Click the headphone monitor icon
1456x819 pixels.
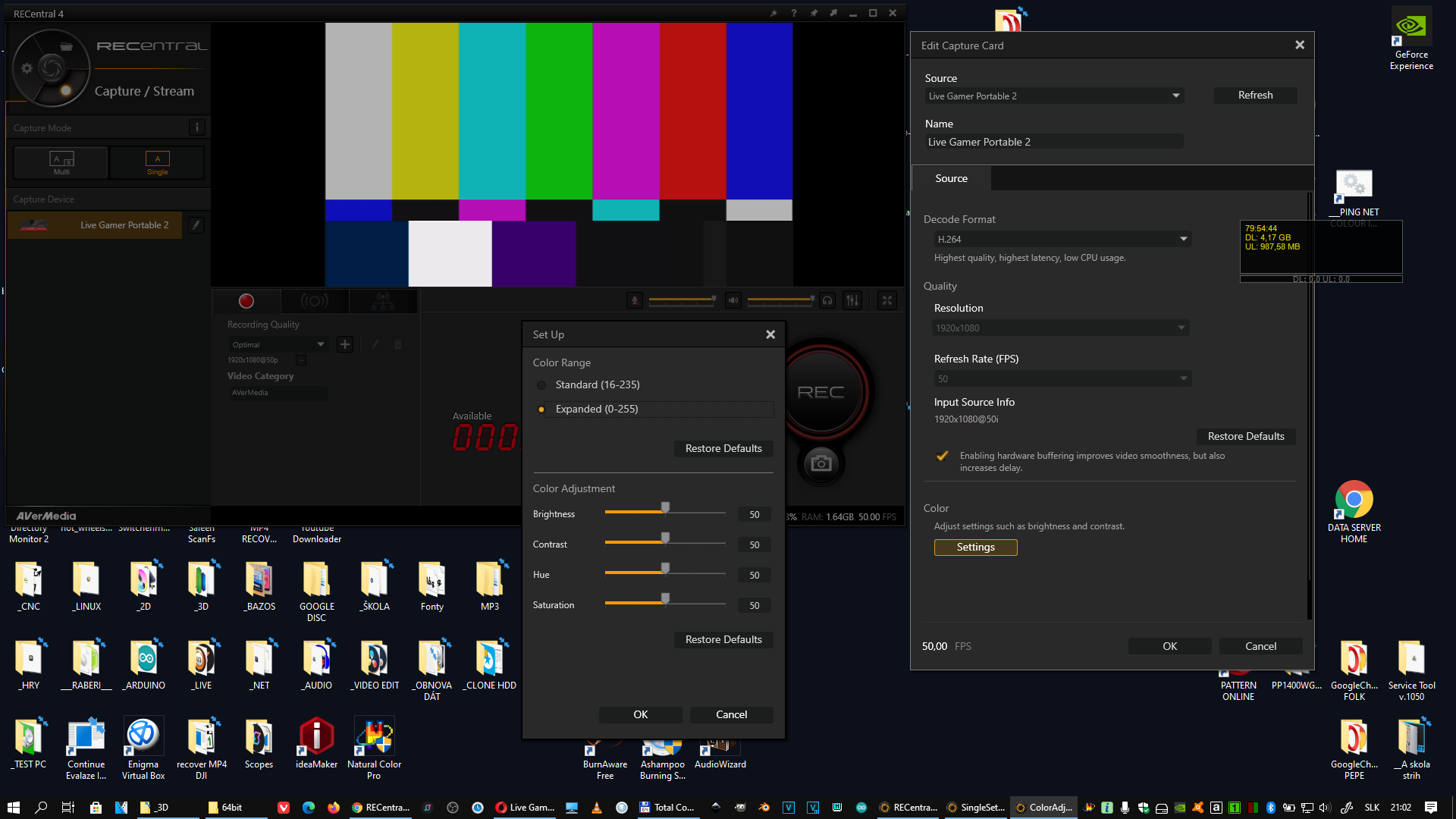[827, 301]
